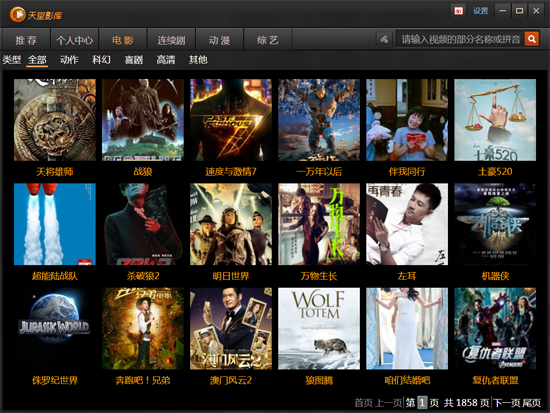The image size is (550, 413).
Task: Open the 左耳 poster
Action: tap(407, 224)
